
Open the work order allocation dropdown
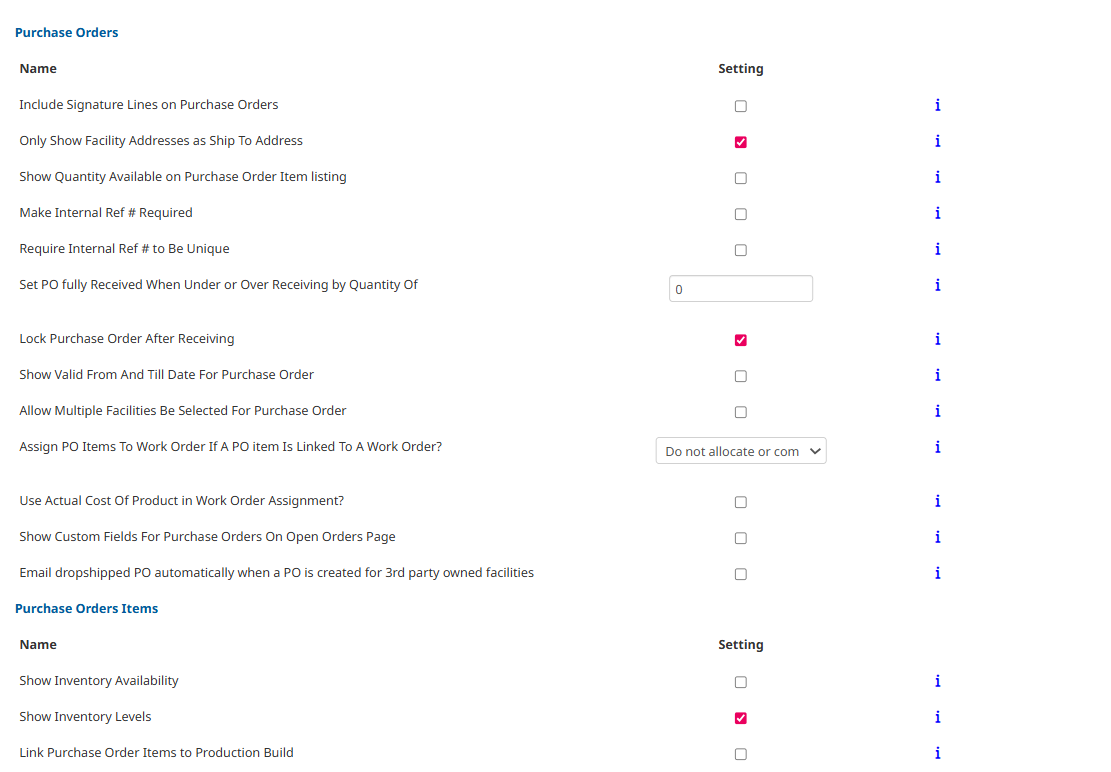pyautogui.click(x=740, y=450)
